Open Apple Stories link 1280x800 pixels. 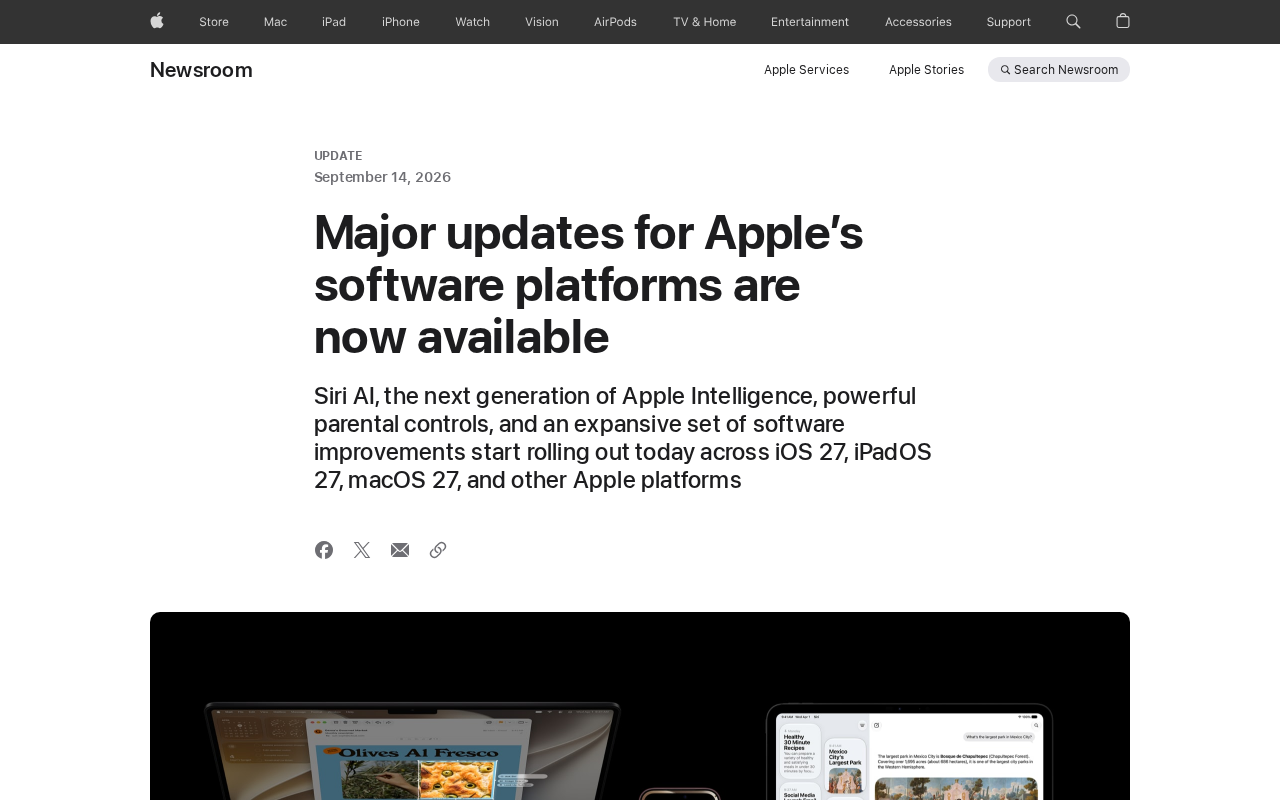926,70
